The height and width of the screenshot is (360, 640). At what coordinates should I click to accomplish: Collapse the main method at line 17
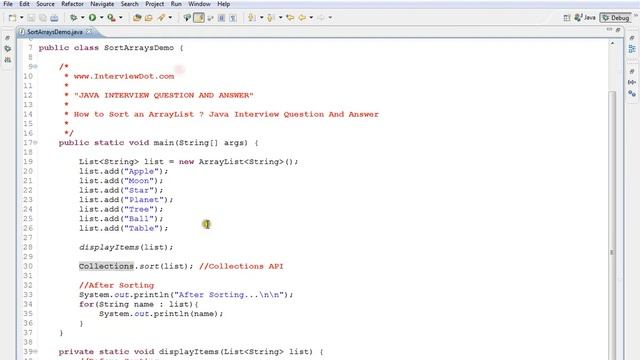pos(36,143)
